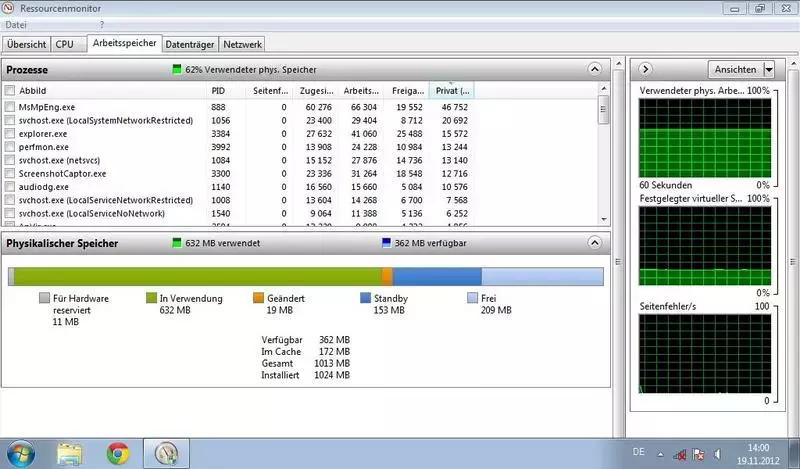Click the network status tray icon
Image resolution: width=800 pixels, height=469 pixels.
(x=679, y=454)
